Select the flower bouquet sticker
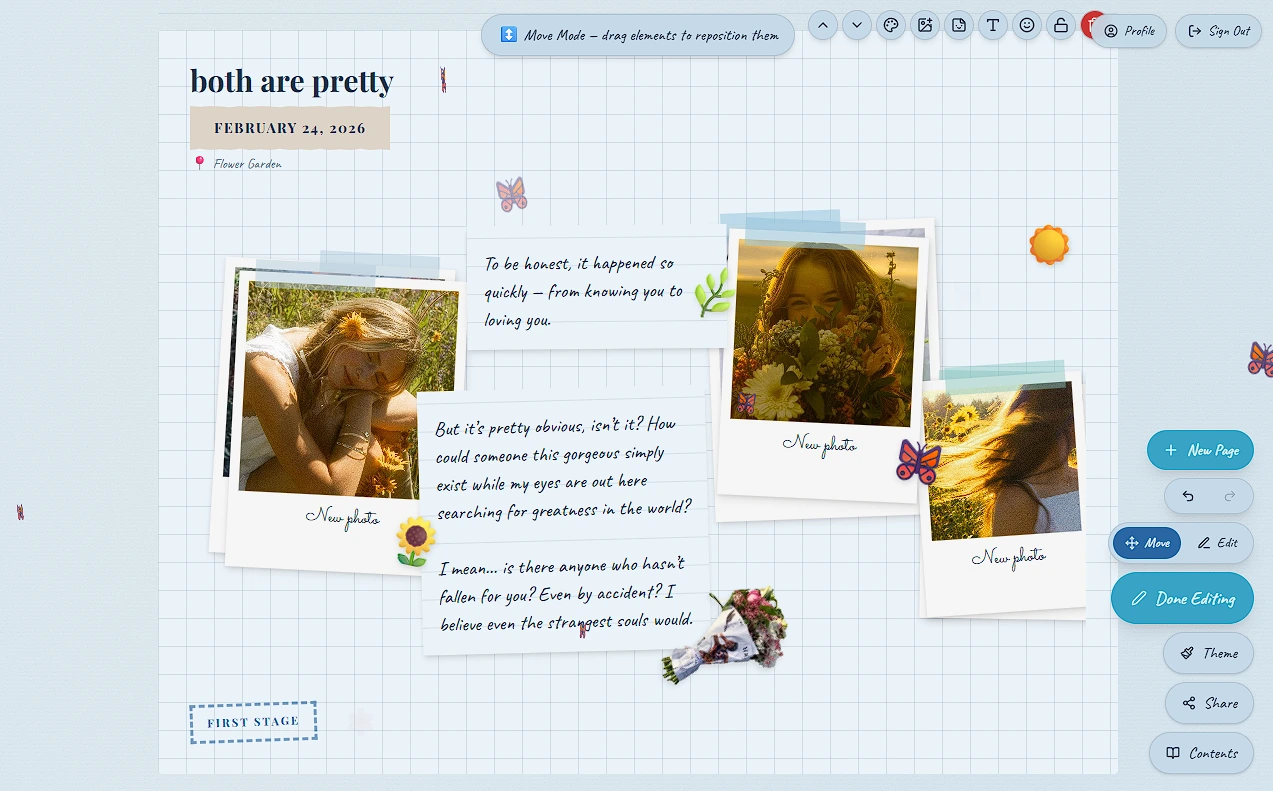Screen dimensions: 1273x791 click(x=727, y=635)
